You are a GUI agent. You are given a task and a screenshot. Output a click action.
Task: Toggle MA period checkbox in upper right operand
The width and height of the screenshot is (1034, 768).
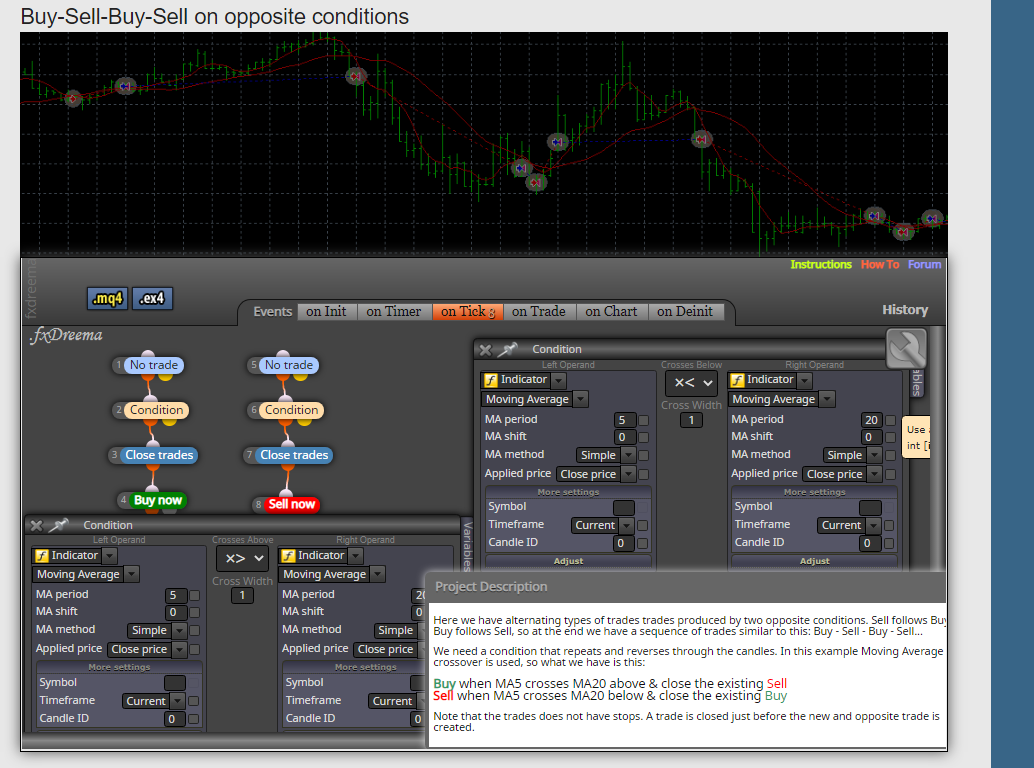[x=890, y=420]
